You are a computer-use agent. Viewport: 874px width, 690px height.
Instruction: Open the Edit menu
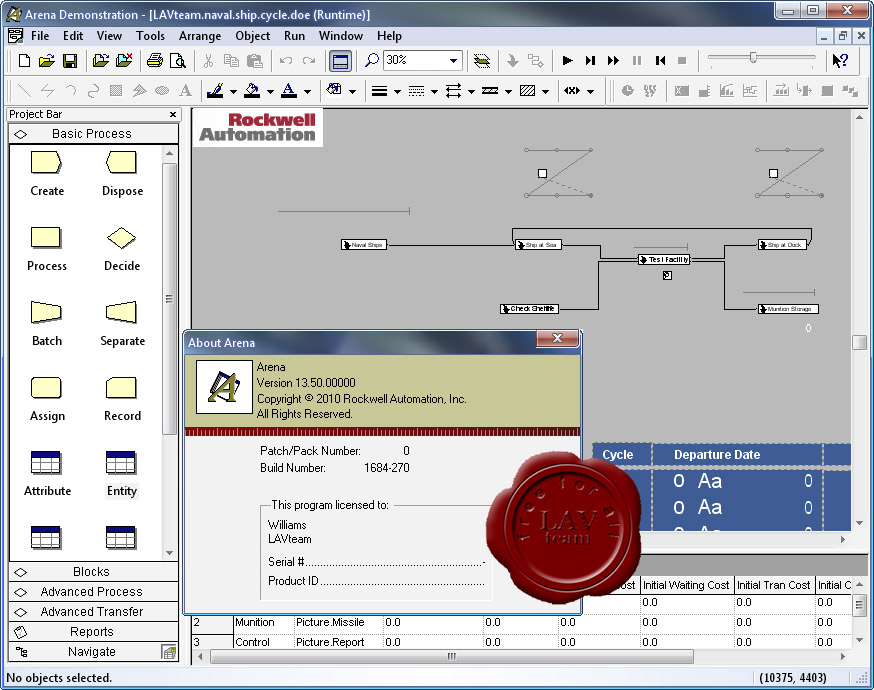click(x=73, y=36)
